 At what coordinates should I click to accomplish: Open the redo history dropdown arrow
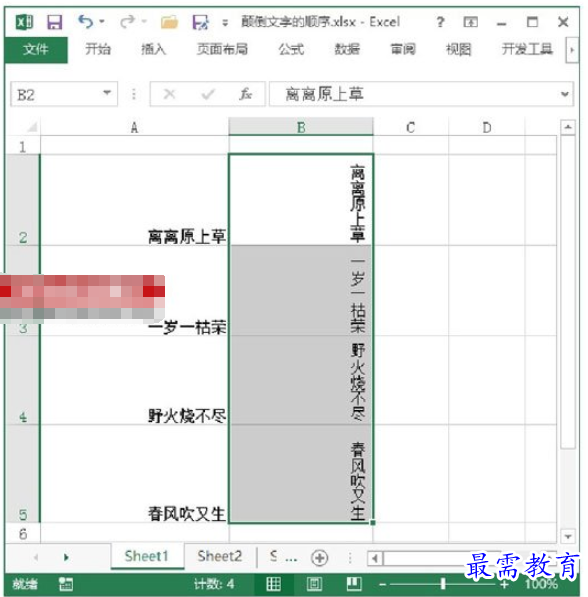click(144, 21)
